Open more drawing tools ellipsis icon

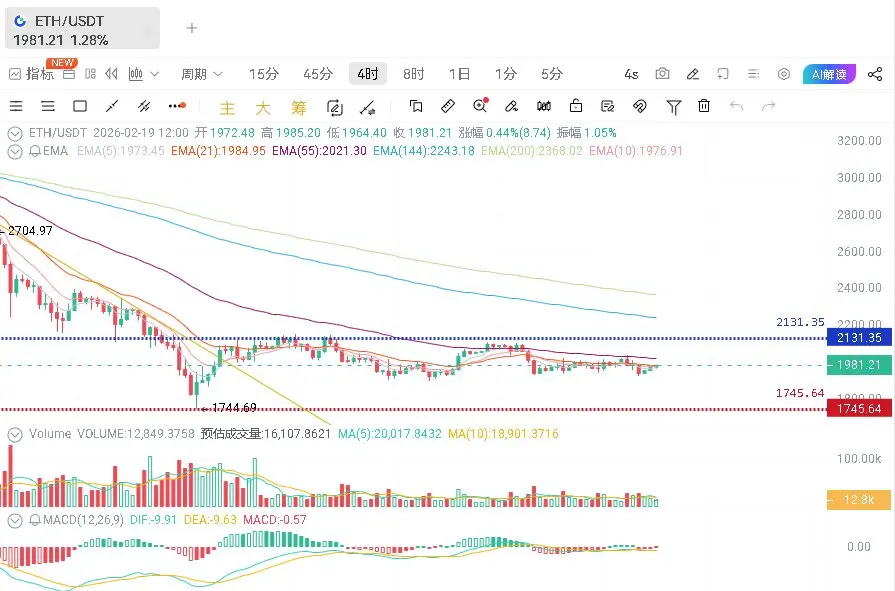click(x=178, y=106)
